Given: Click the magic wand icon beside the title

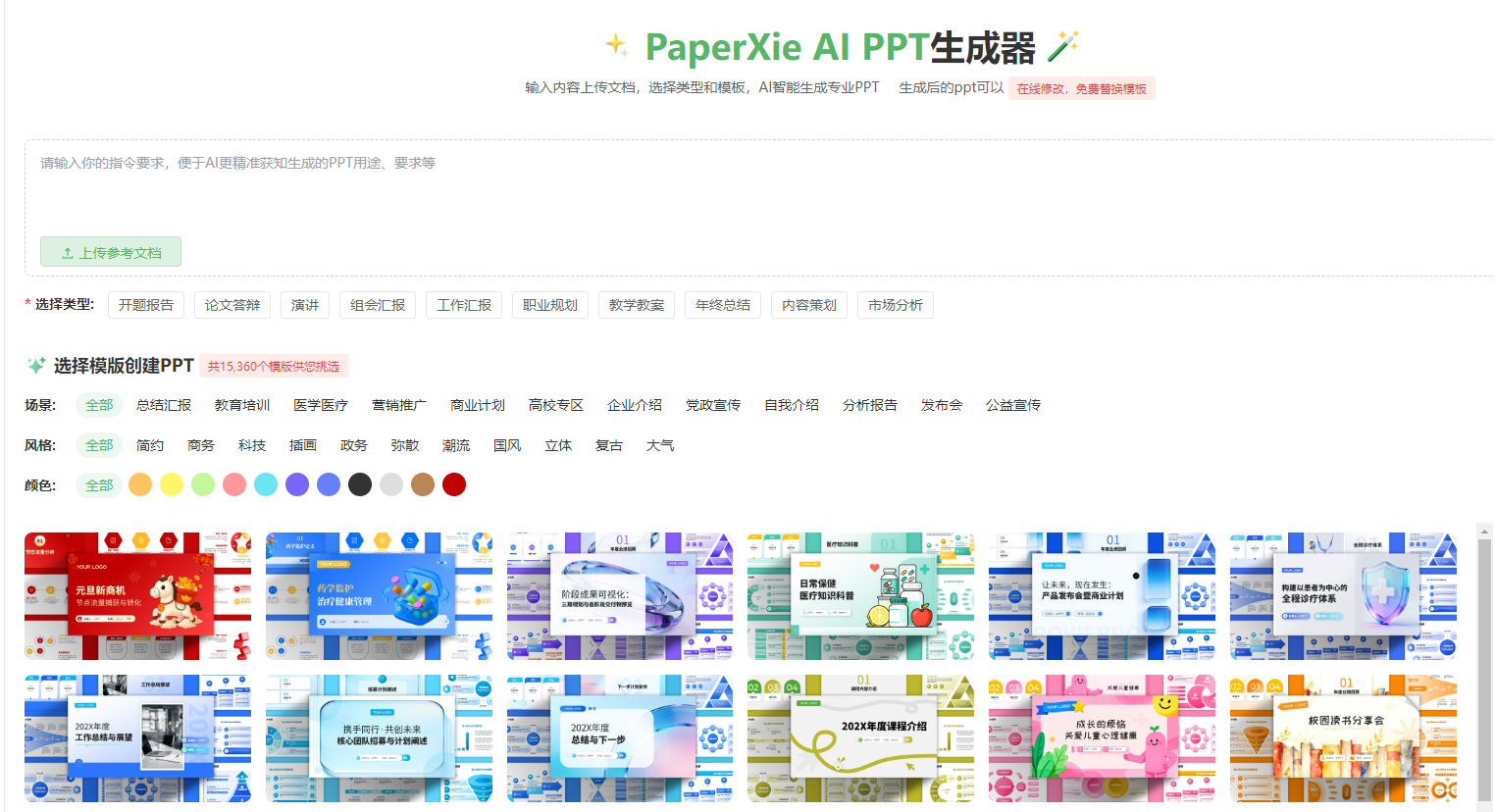Looking at the screenshot, I should [x=1063, y=46].
